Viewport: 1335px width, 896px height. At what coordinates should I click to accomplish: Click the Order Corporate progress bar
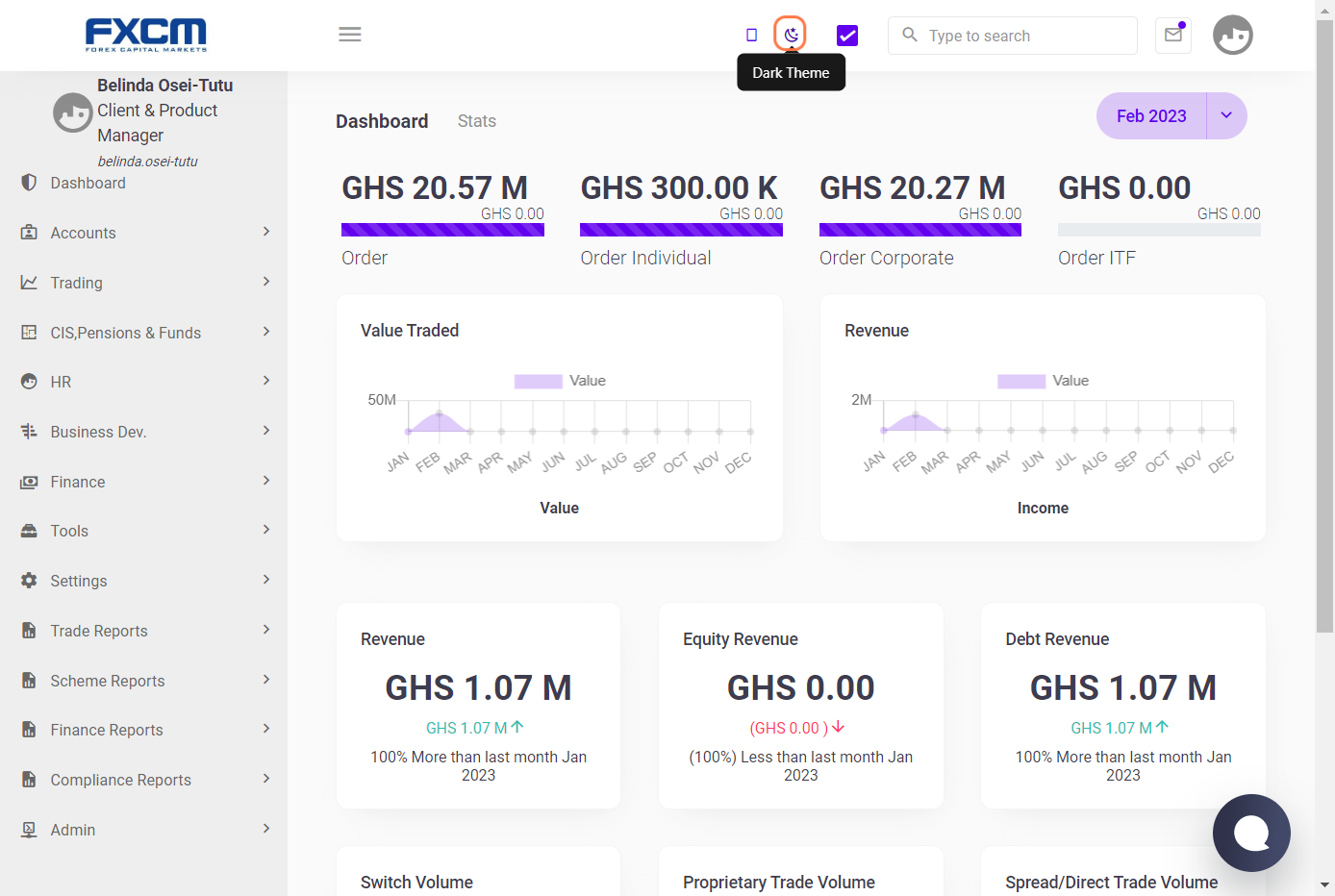tap(920, 230)
